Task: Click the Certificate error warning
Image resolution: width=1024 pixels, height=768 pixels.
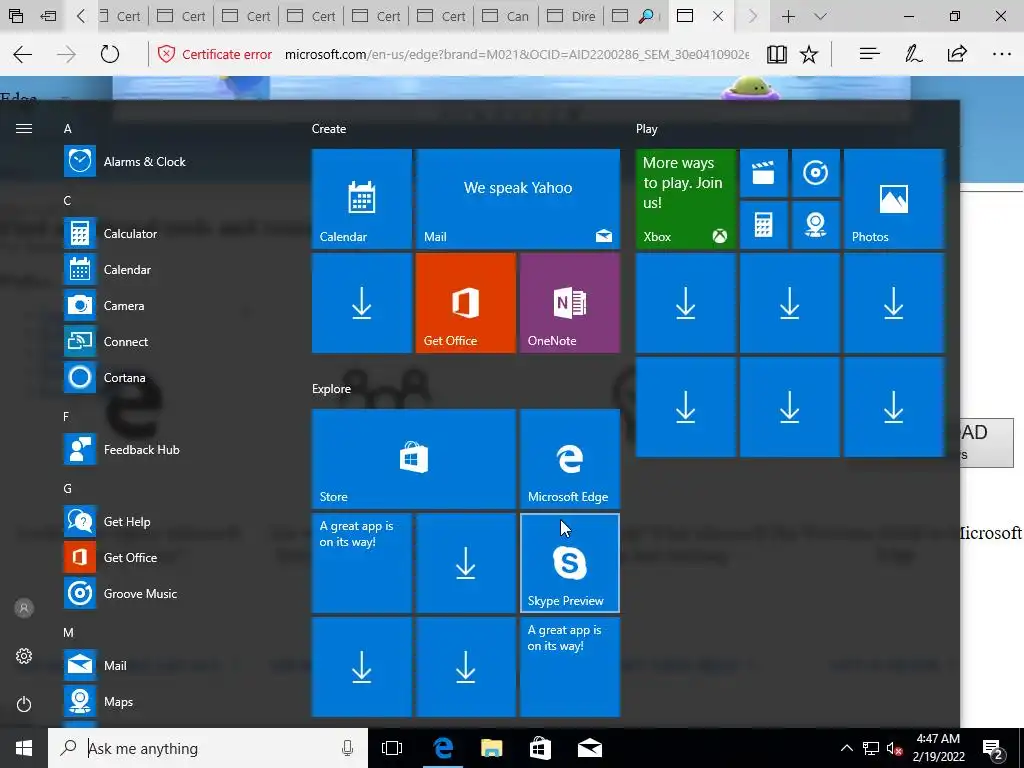Action: coord(215,54)
